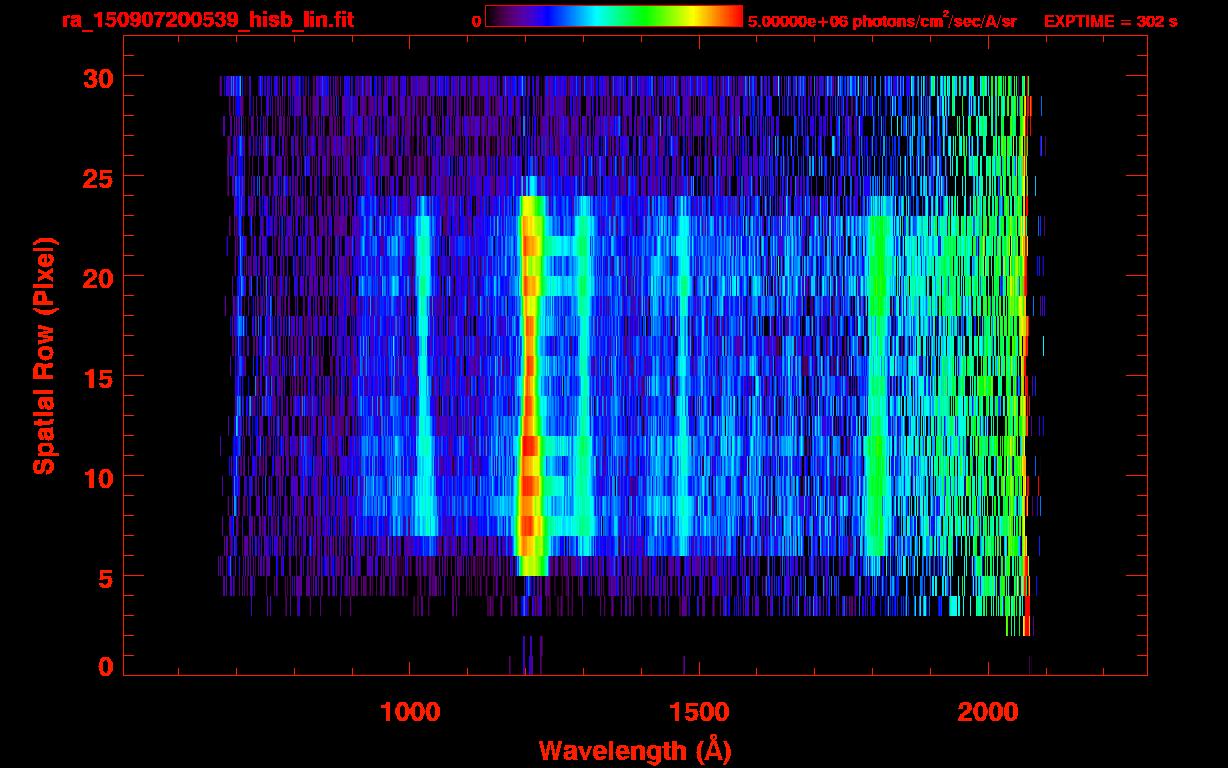This screenshot has width=1228, height=768.
Task: Click the file name ra_150907200539_hisb_lin.fit
Action: tap(207, 20)
